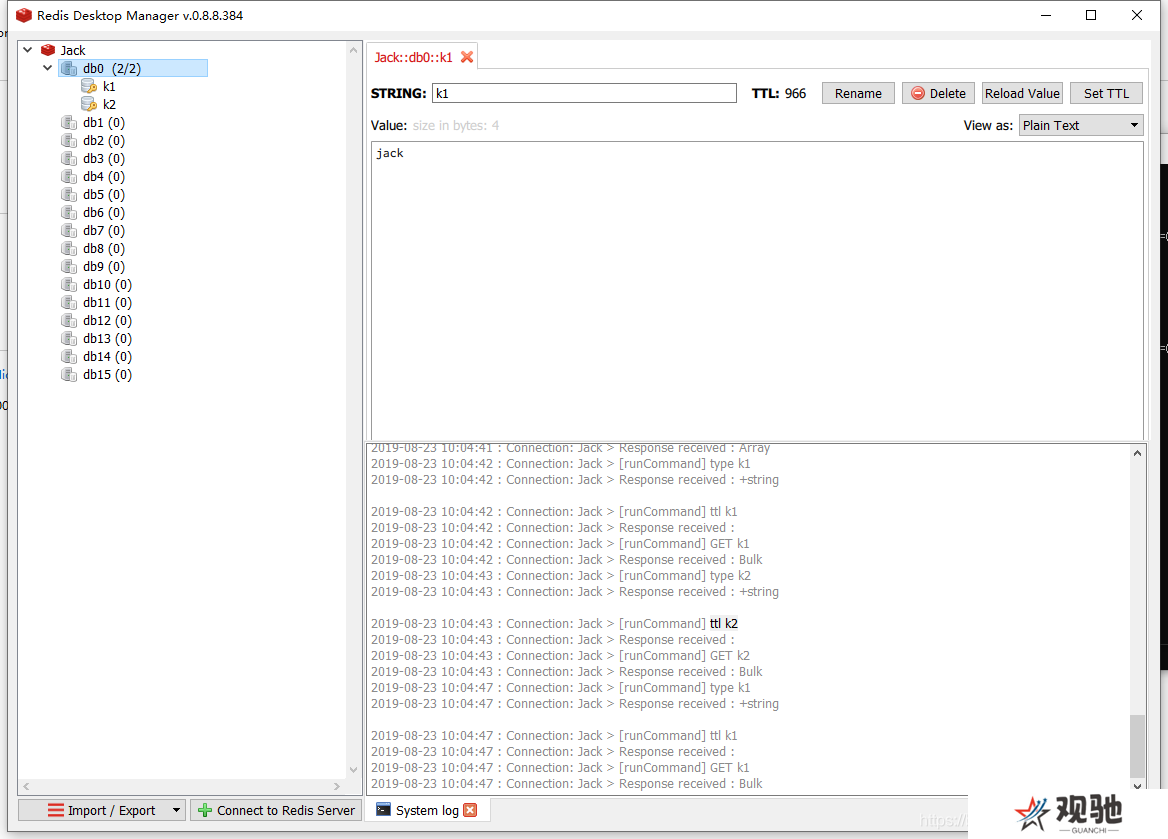
Task: Click the db11 database icon
Action: tap(69, 303)
